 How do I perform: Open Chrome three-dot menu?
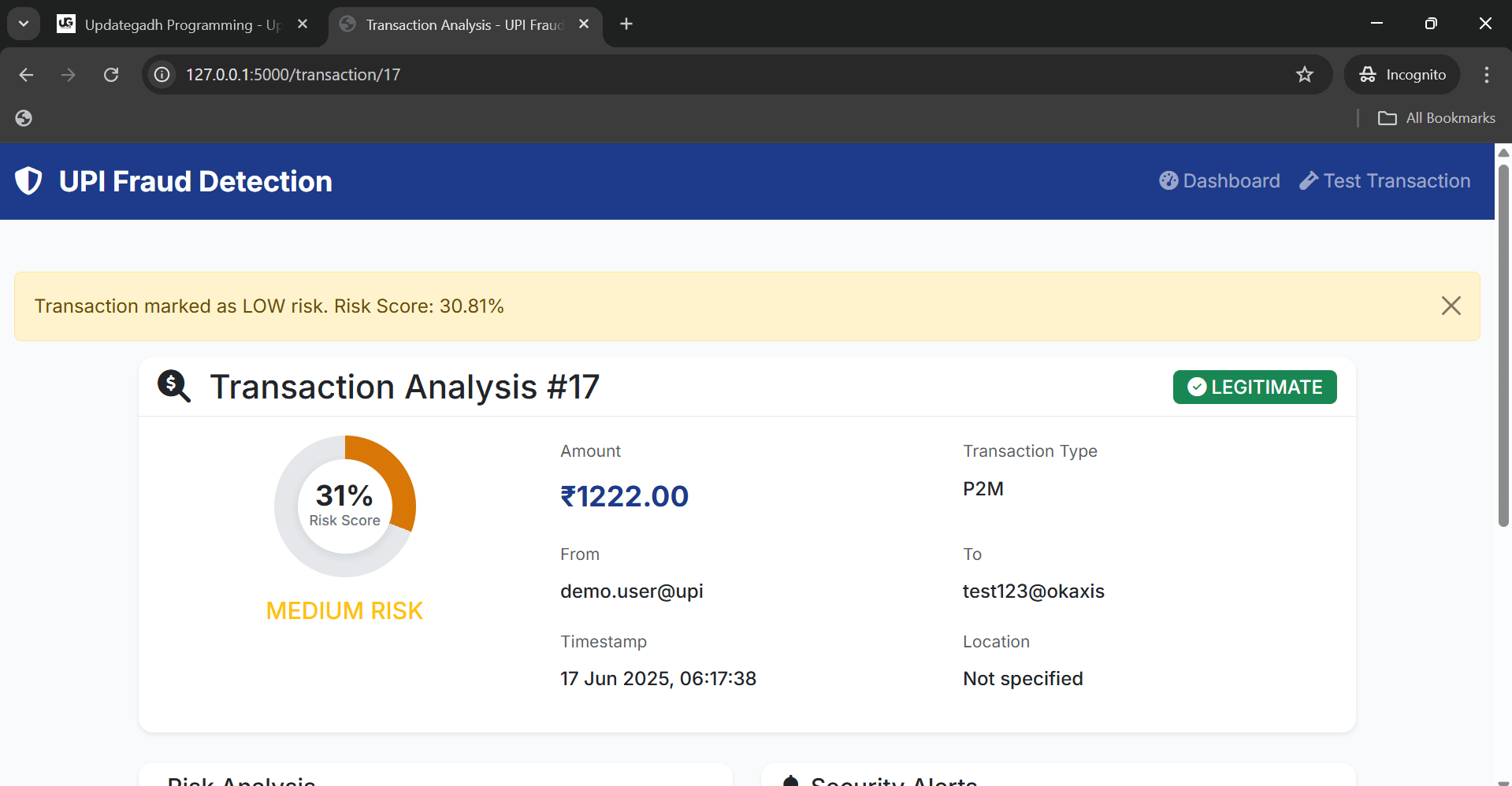click(x=1486, y=75)
